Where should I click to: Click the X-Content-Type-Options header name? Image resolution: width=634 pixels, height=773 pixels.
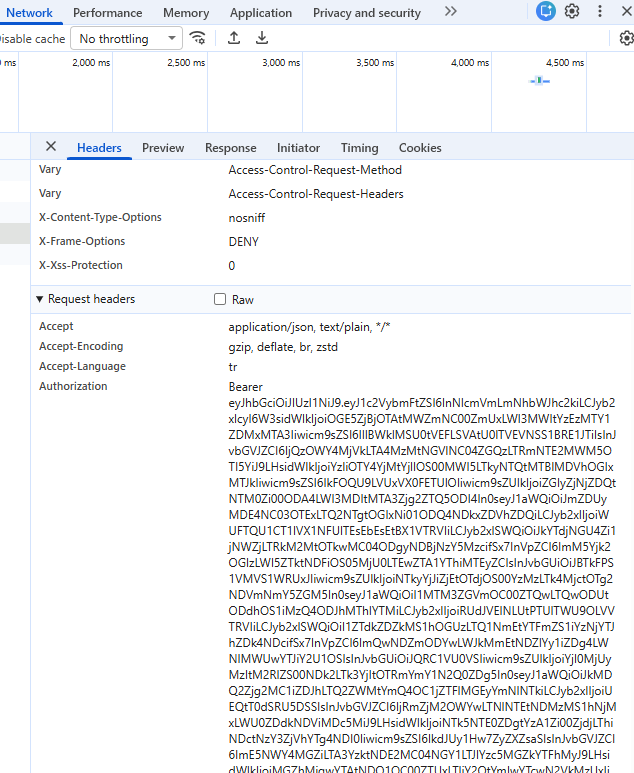(x=100, y=217)
